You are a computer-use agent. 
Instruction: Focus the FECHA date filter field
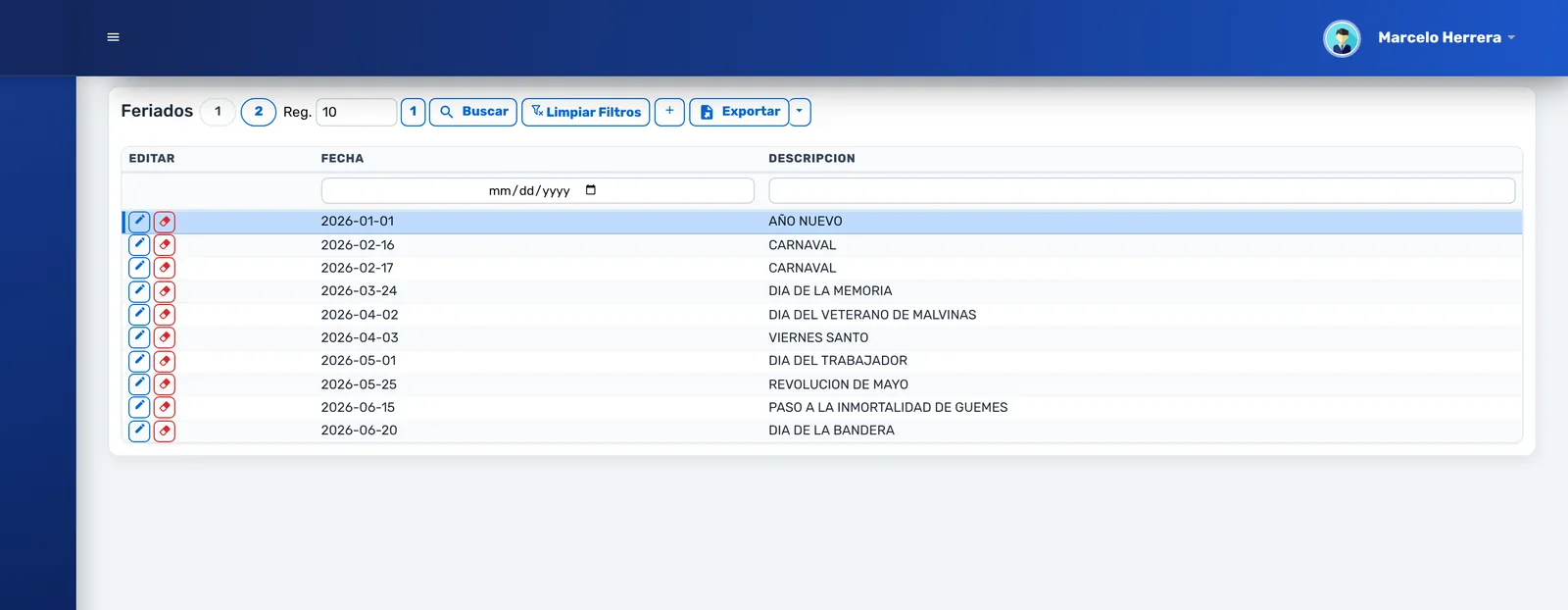click(538, 190)
